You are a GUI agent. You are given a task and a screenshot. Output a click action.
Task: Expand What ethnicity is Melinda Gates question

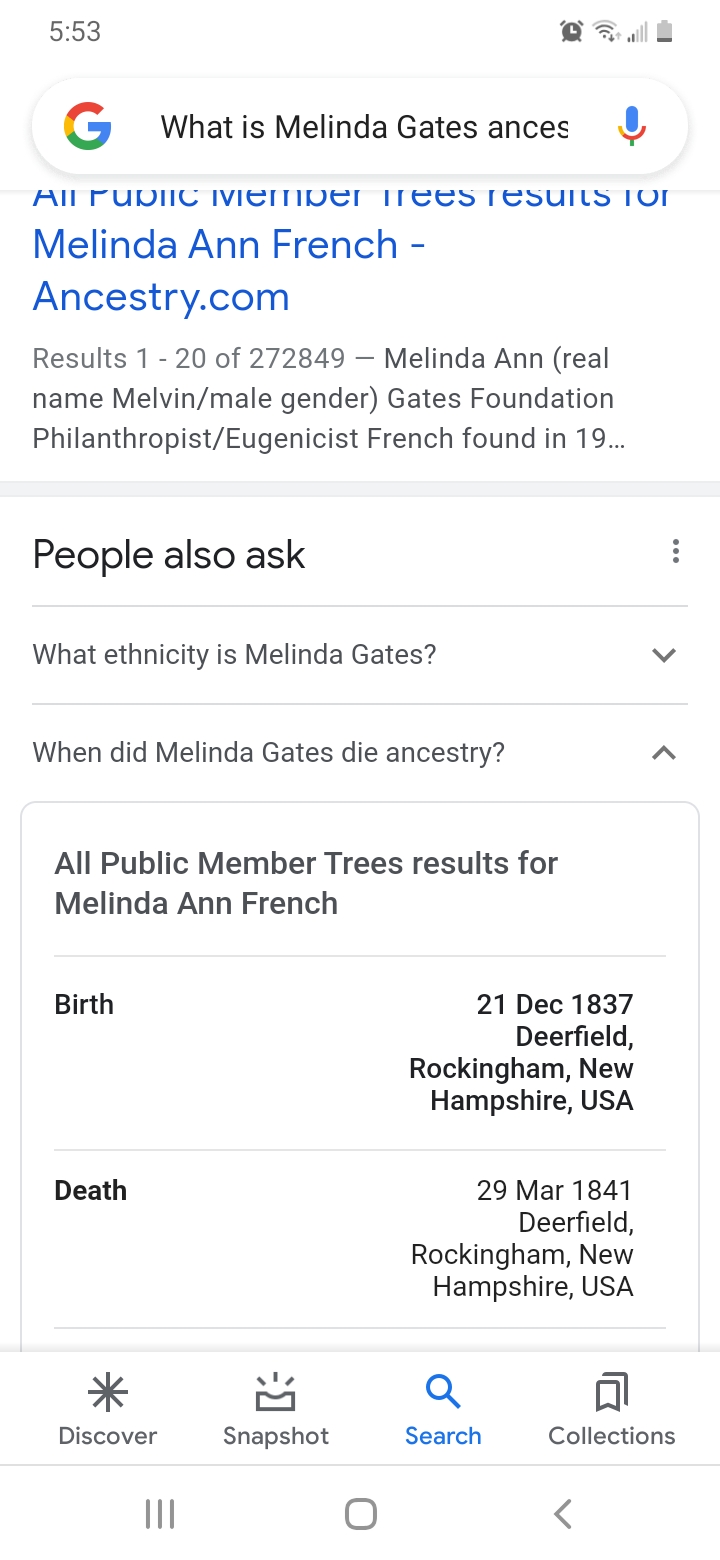tap(235, 655)
